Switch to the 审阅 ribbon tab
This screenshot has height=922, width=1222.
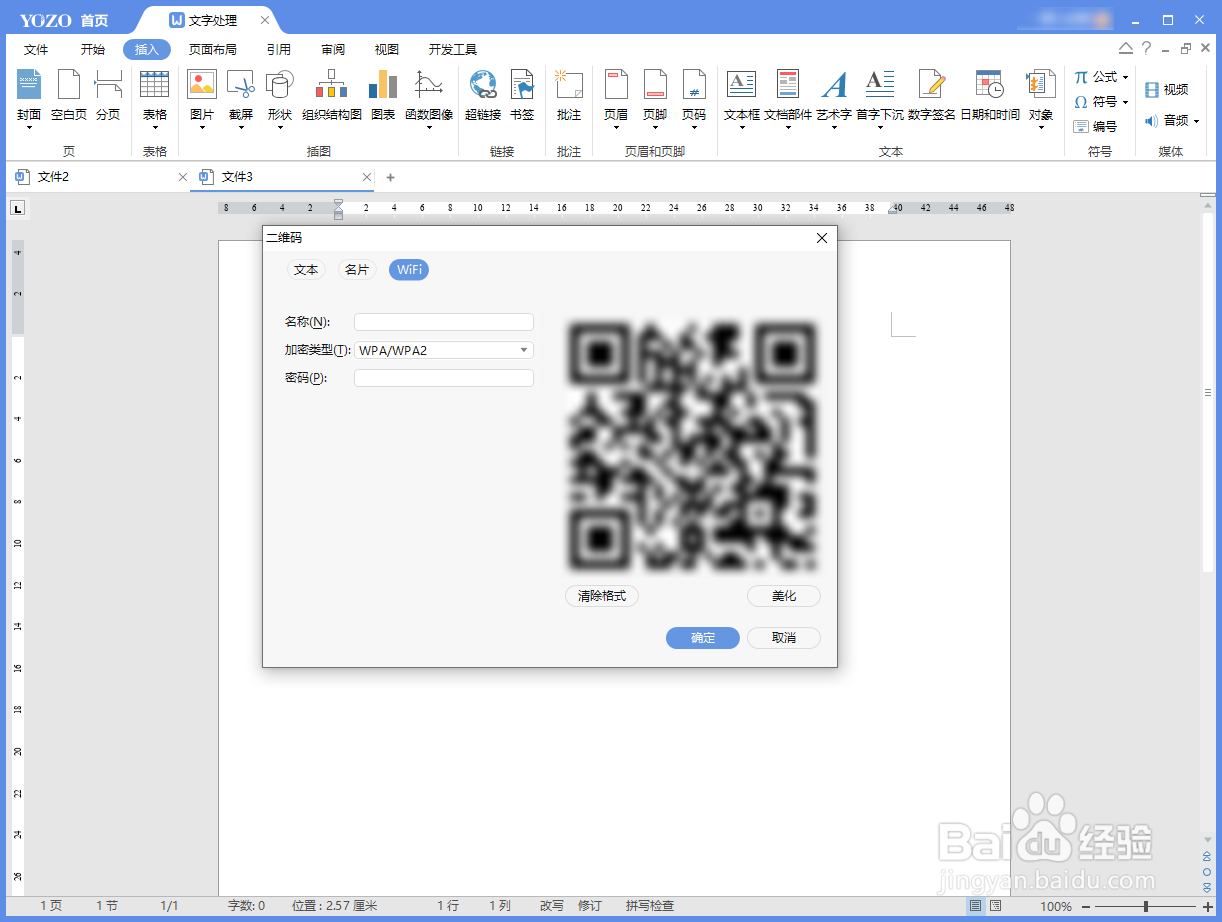tap(333, 50)
